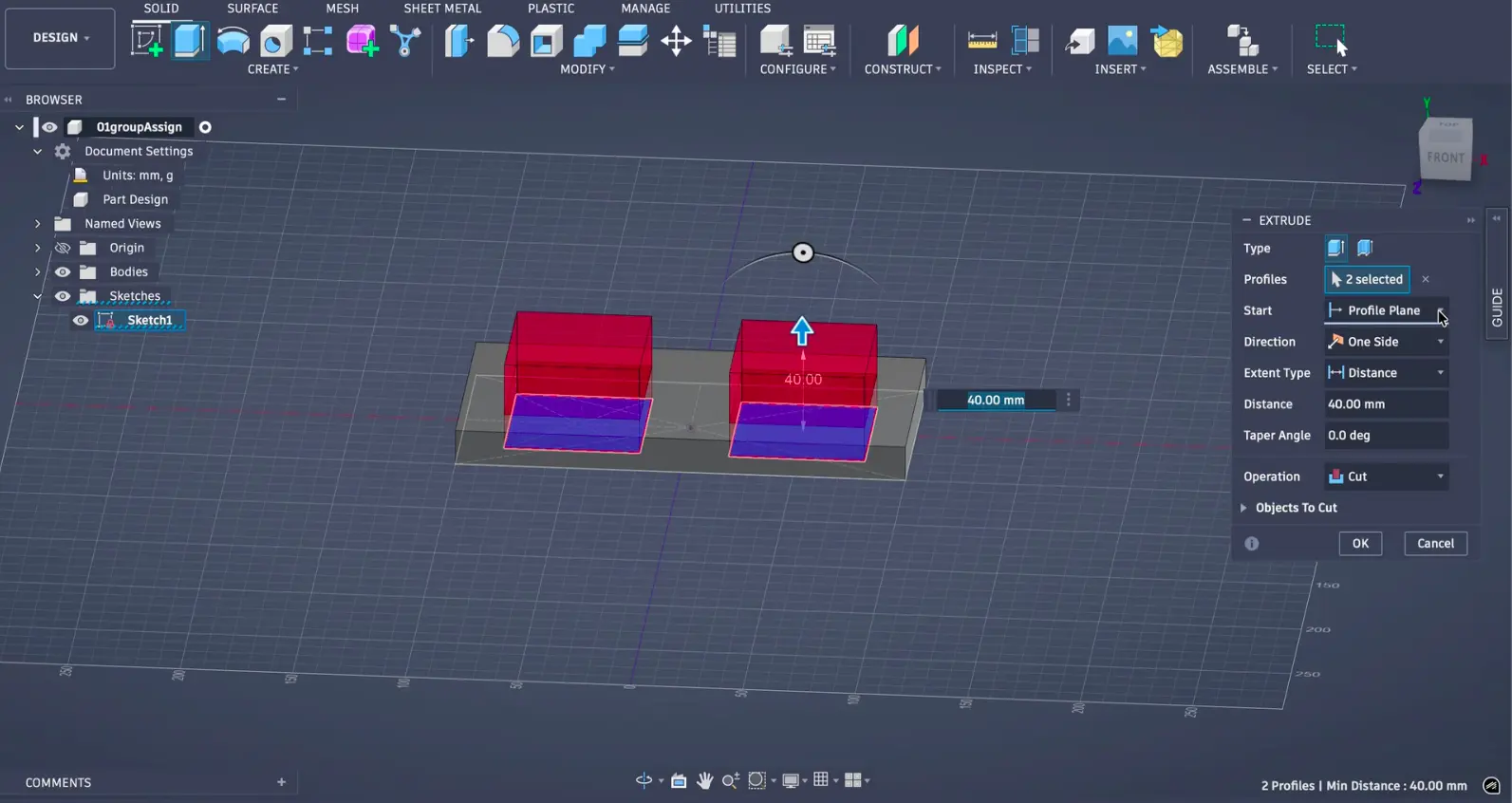Expand the Objects To Cut section
This screenshot has width=1512, height=803.
pos(1243,508)
